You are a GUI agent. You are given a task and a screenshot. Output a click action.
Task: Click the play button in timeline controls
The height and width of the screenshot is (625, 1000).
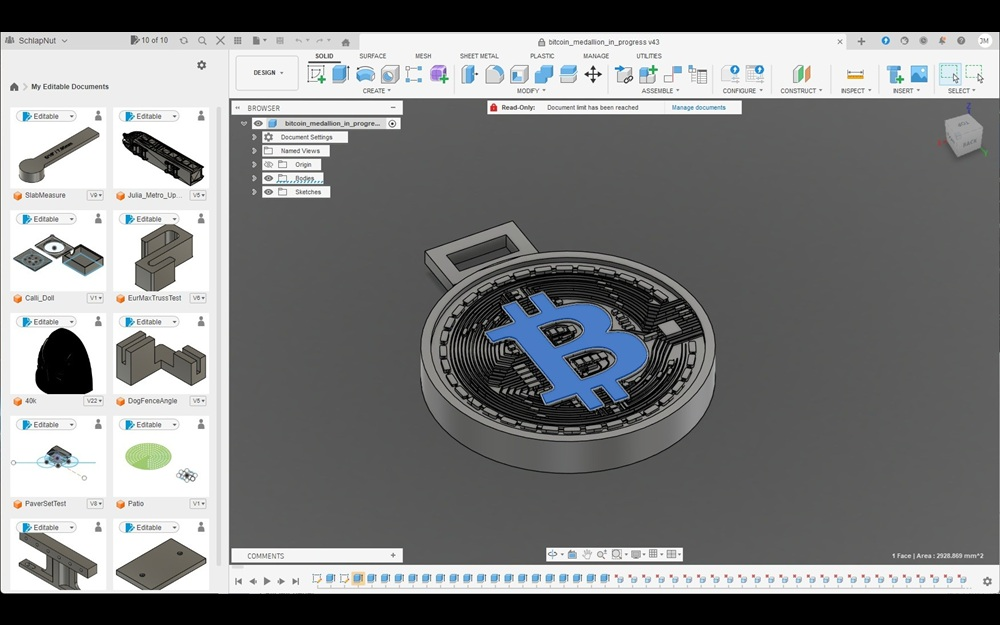(x=267, y=580)
